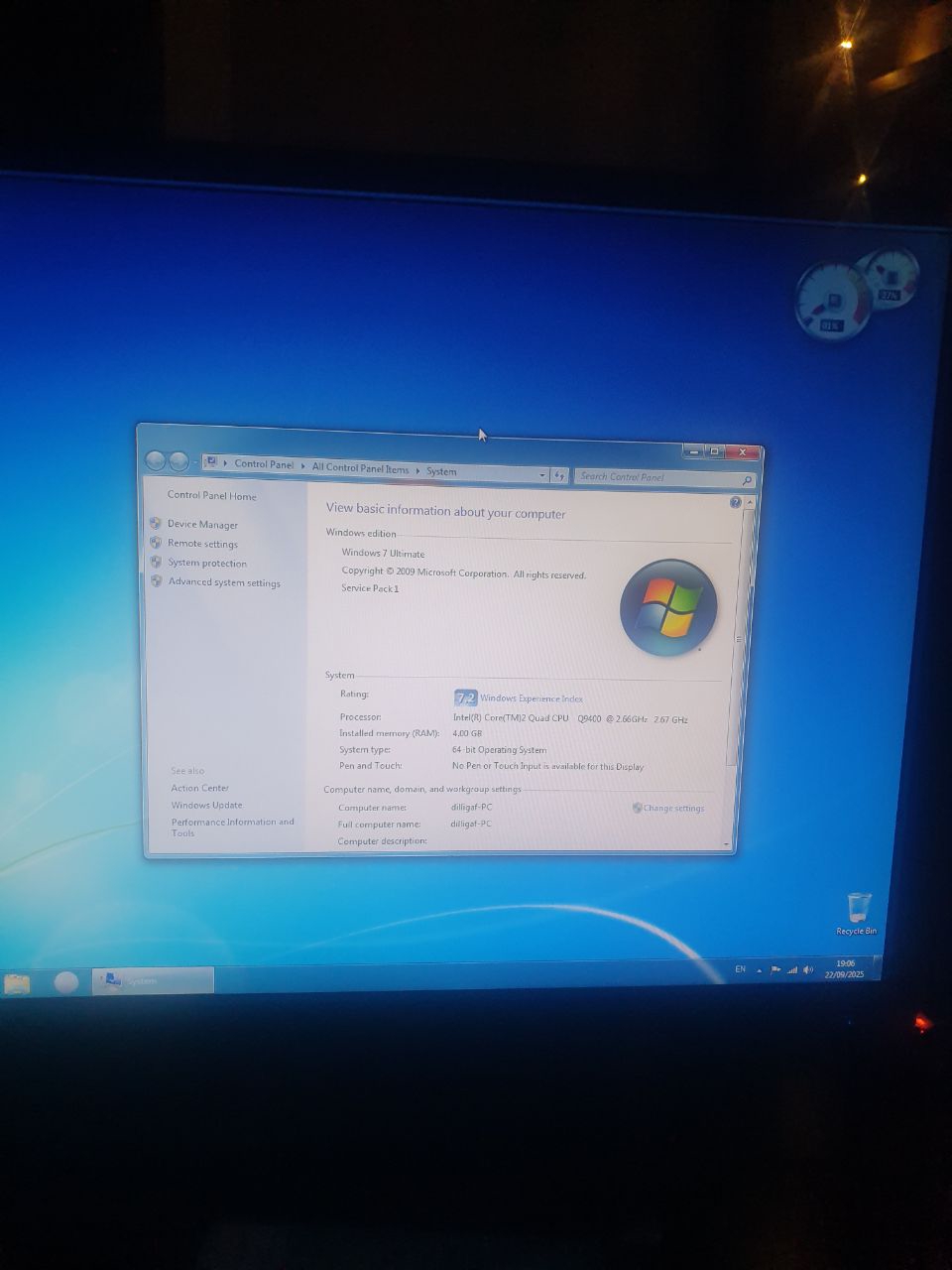Viewport: 952px width, 1270px height.
Task: Open Remote settings link
Action: click(202, 544)
